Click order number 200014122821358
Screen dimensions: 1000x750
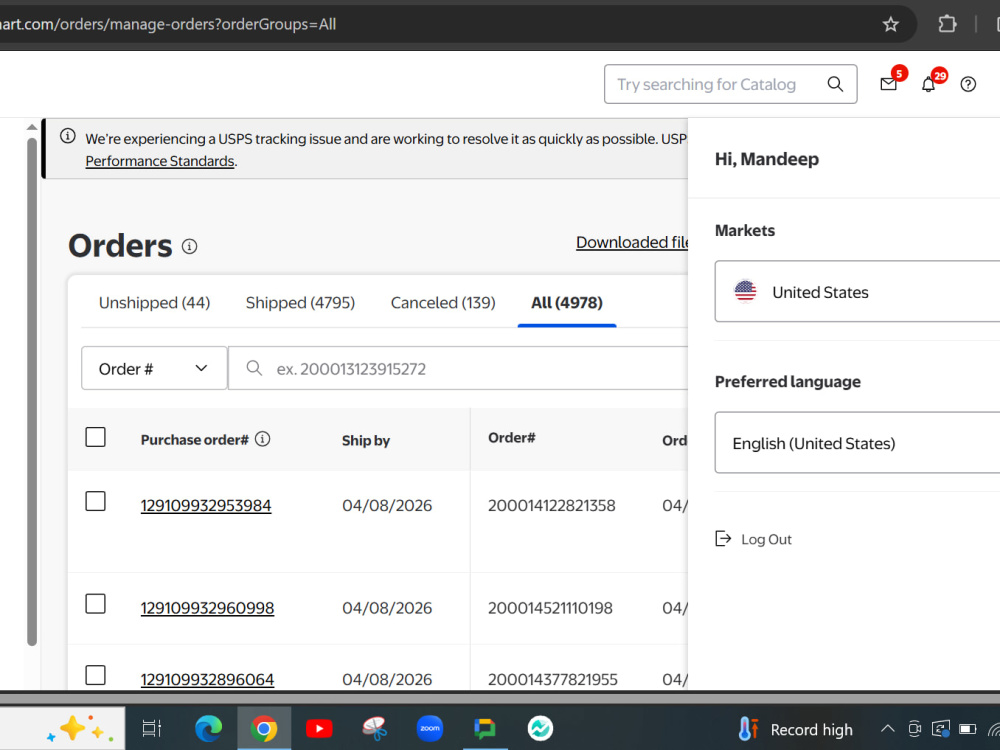pos(552,505)
